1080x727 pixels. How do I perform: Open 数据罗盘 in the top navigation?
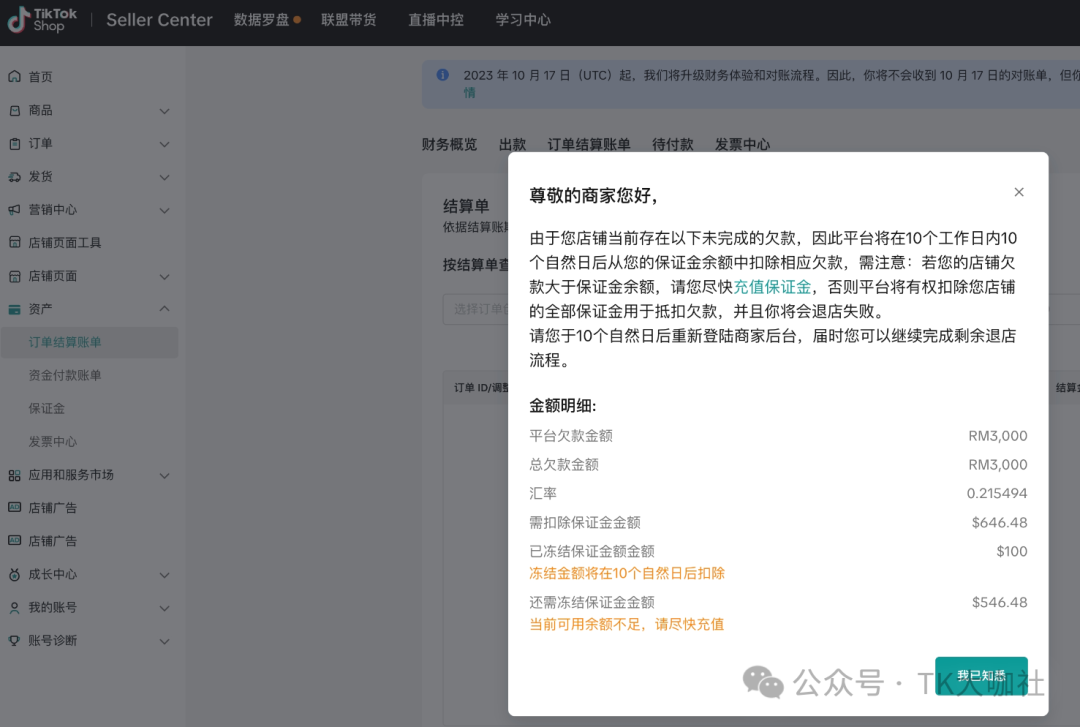point(261,20)
